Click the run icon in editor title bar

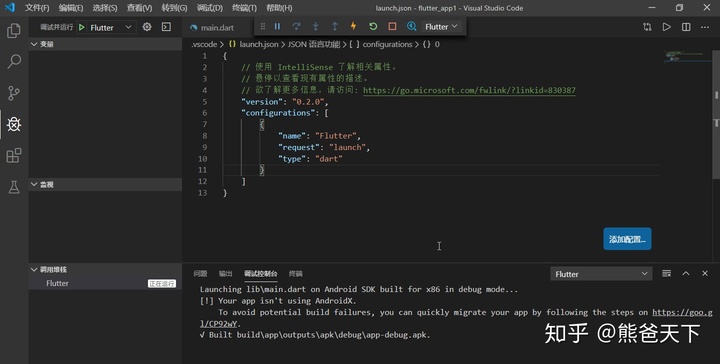[x=666, y=27]
